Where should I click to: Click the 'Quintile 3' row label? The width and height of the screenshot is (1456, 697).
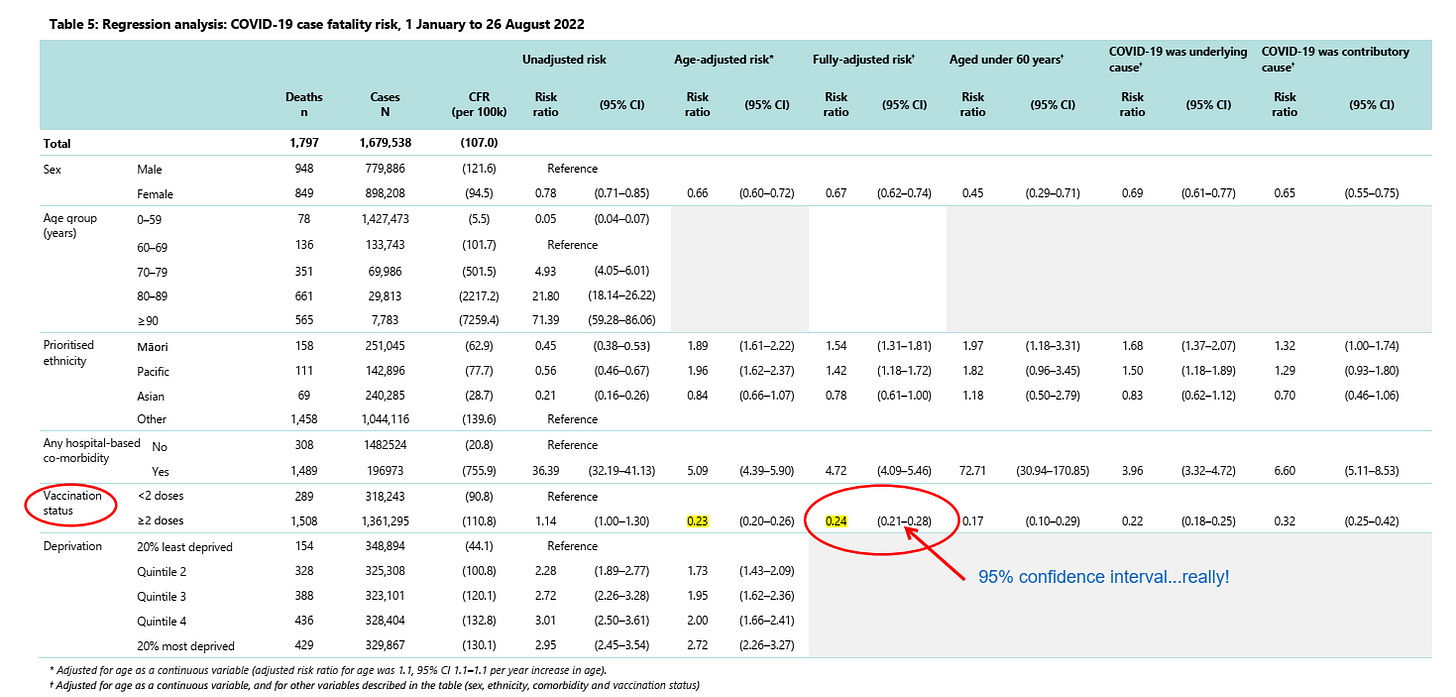tap(162, 596)
